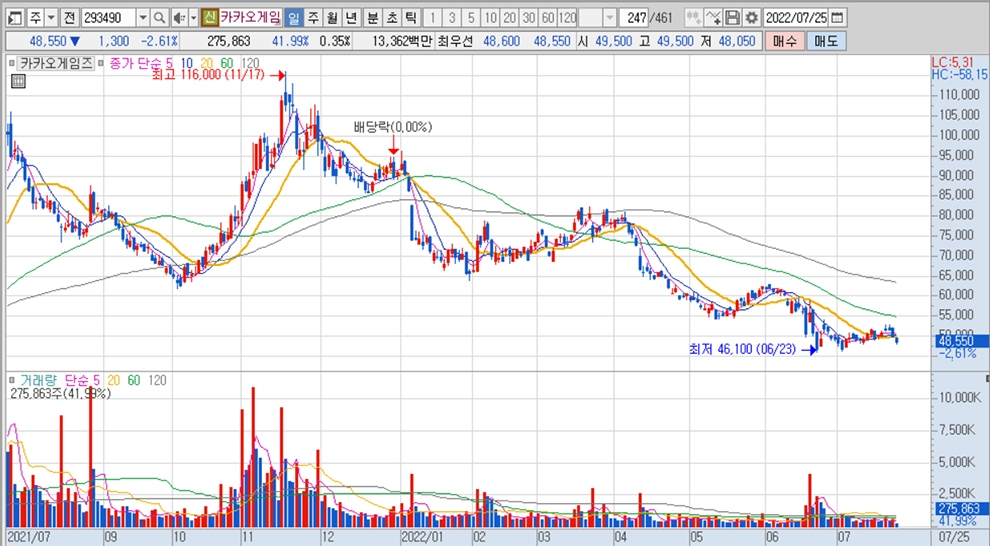Image resolution: width=990 pixels, height=546 pixels.
Task: Click the 매도 sell button
Action: tap(826, 42)
